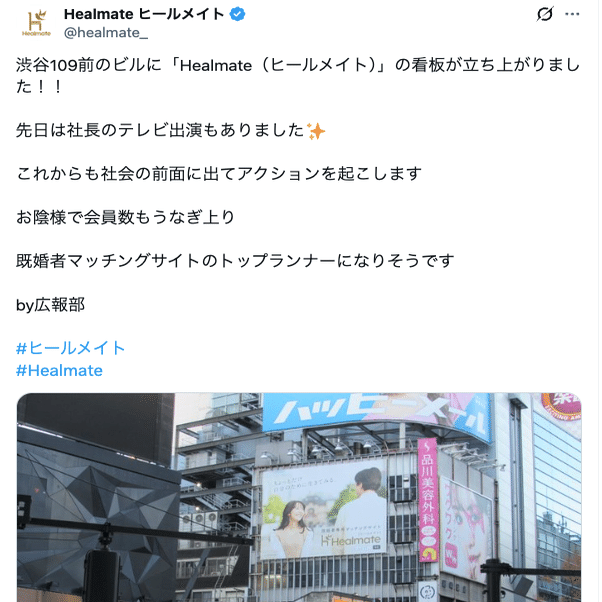Open the three-dot more options menu

pos(572,14)
